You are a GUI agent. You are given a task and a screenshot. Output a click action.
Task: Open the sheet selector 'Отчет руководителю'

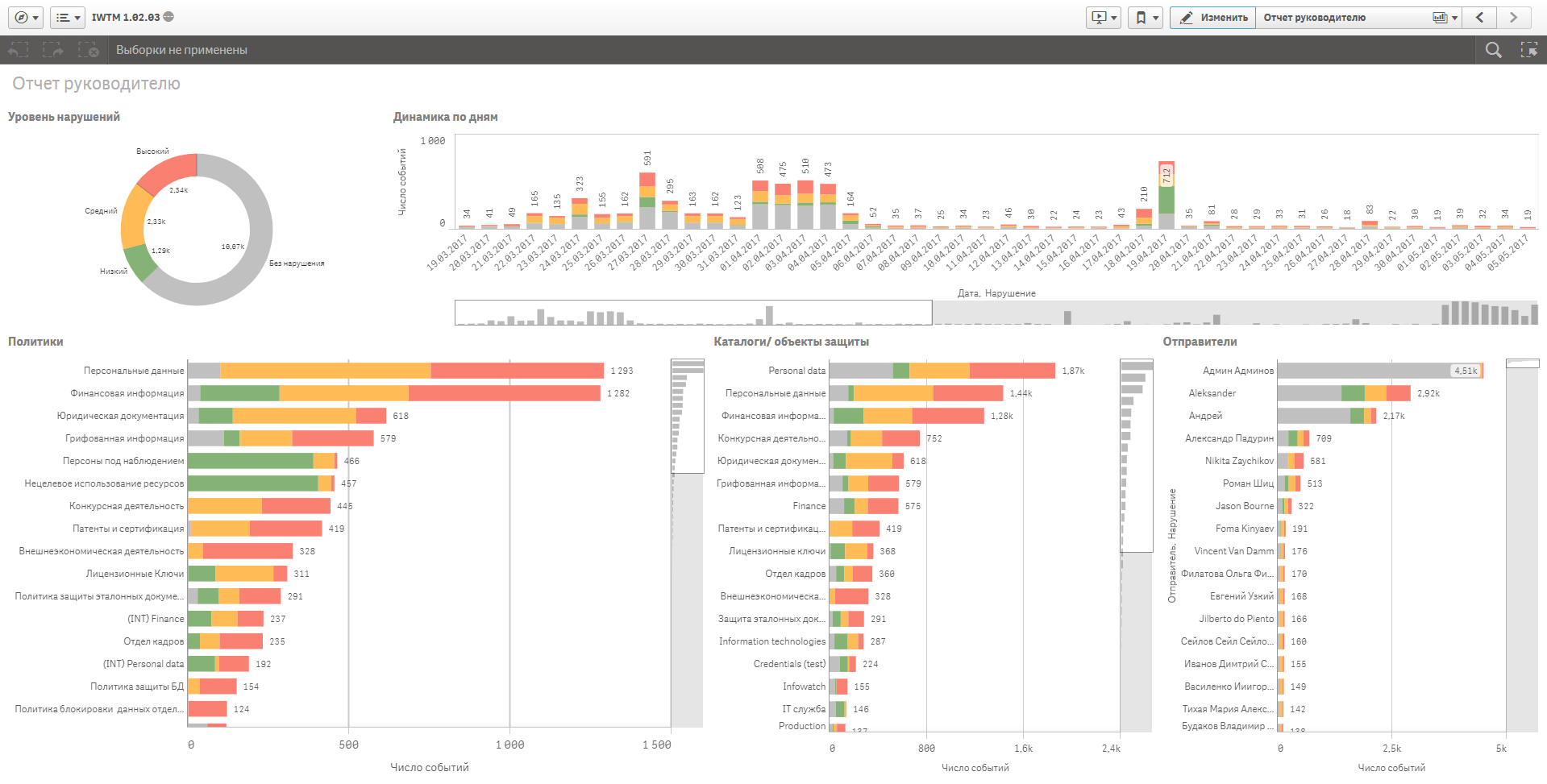(x=1360, y=17)
